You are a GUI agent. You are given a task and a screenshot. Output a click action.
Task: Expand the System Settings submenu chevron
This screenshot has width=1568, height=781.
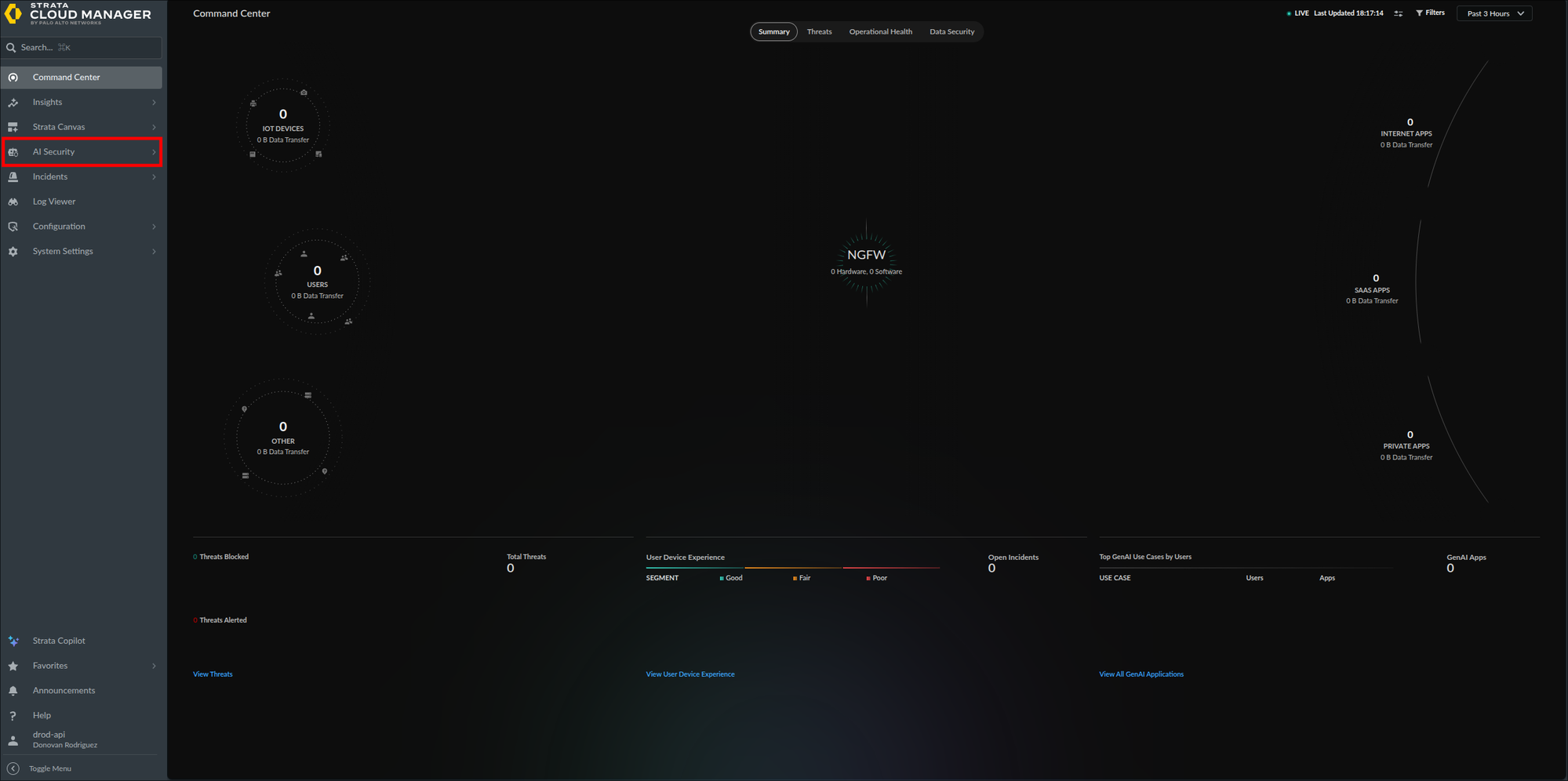[154, 252]
